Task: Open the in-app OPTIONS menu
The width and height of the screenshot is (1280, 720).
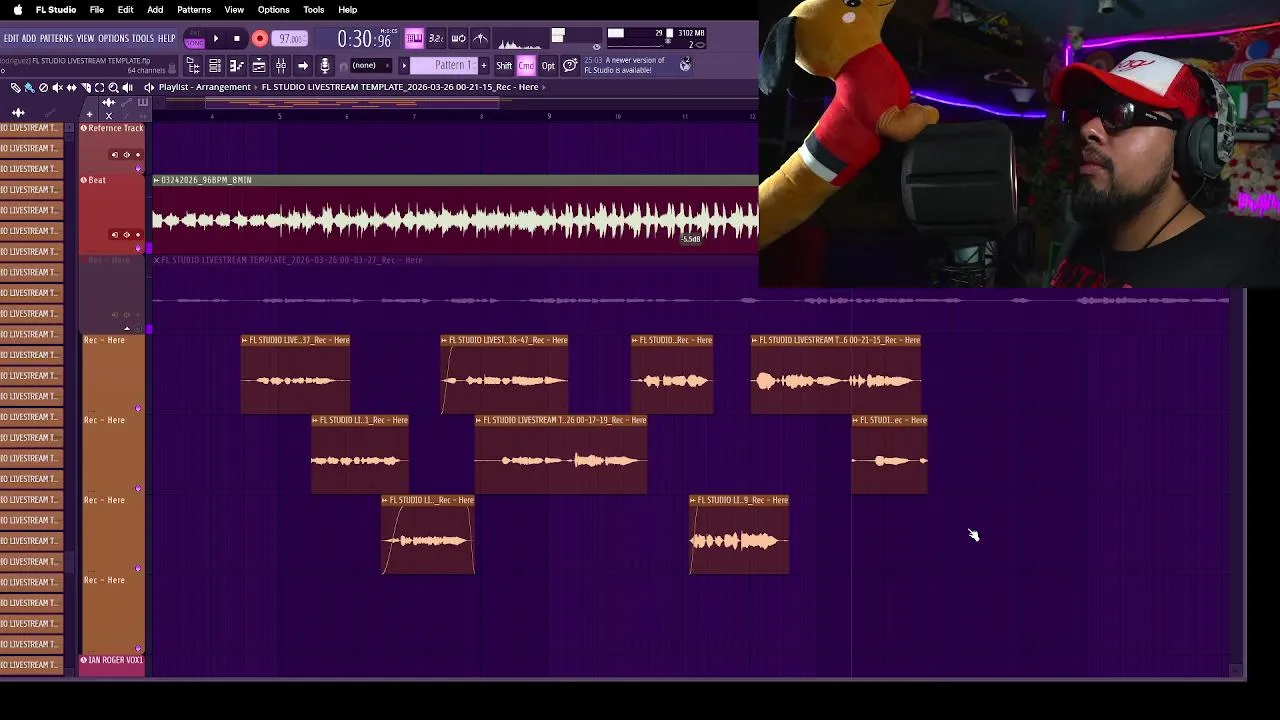Action: 113,38
